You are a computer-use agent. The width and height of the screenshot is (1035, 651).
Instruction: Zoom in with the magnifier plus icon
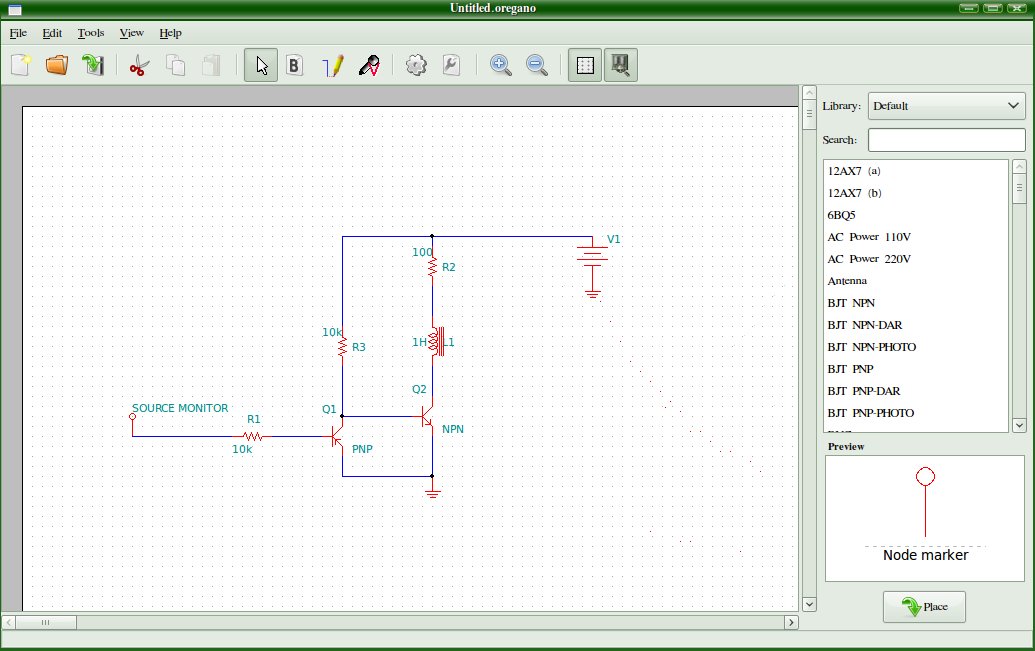click(x=501, y=66)
